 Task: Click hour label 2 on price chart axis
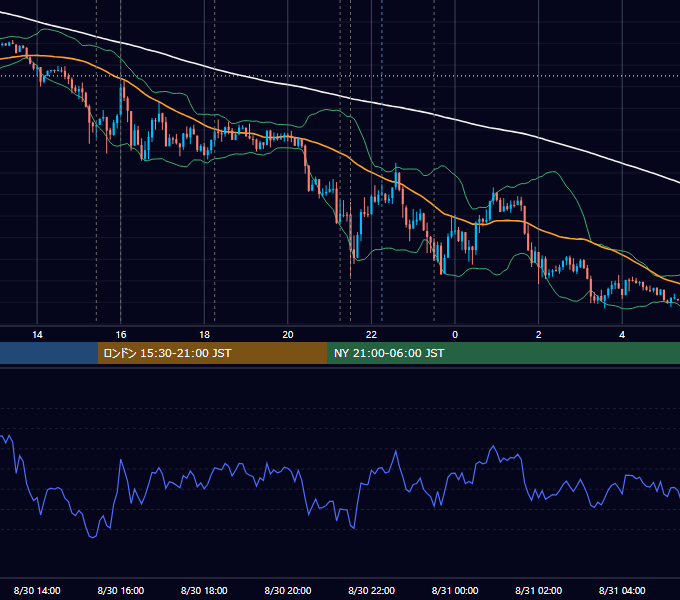[x=539, y=335]
